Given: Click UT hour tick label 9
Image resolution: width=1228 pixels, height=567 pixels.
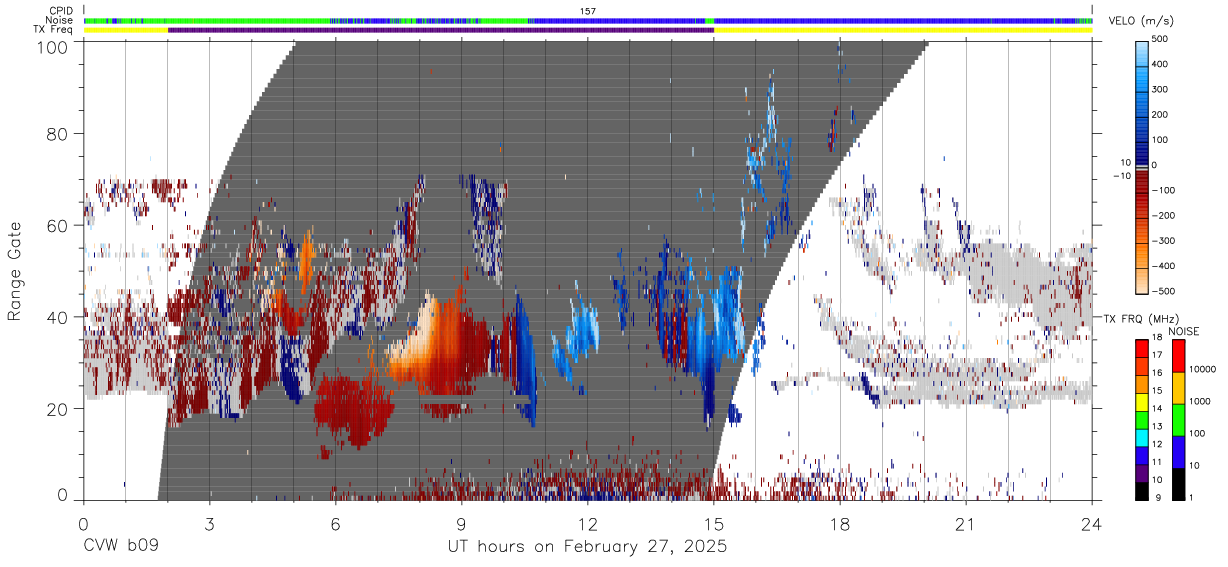Looking at the screenshot, I should point(461,524).
